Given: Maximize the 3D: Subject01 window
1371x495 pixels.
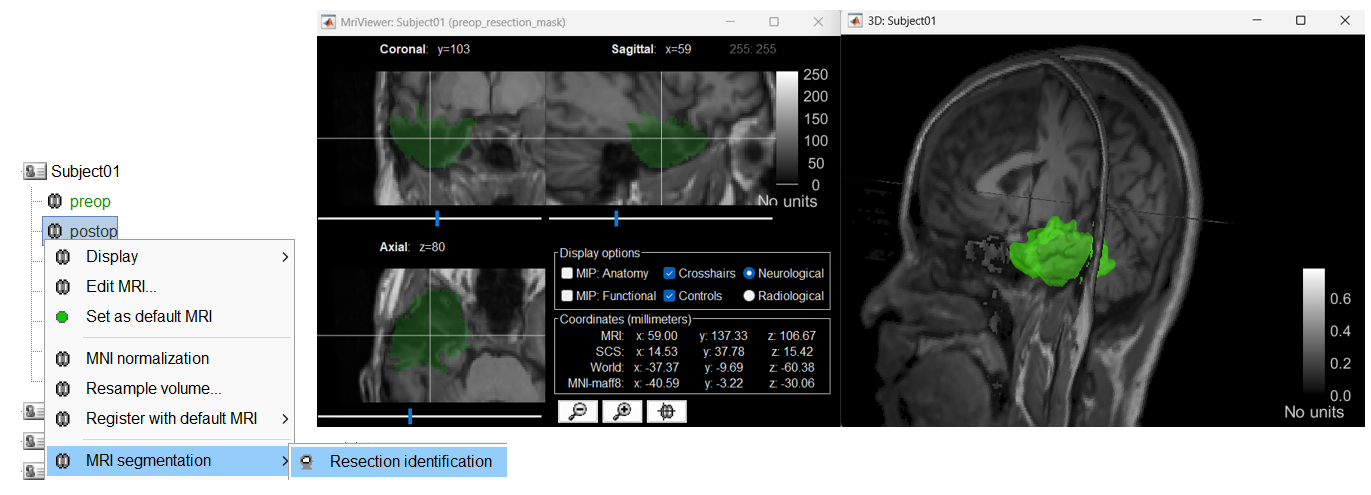Looking at the screenshot, I should tap(1300, 21).
